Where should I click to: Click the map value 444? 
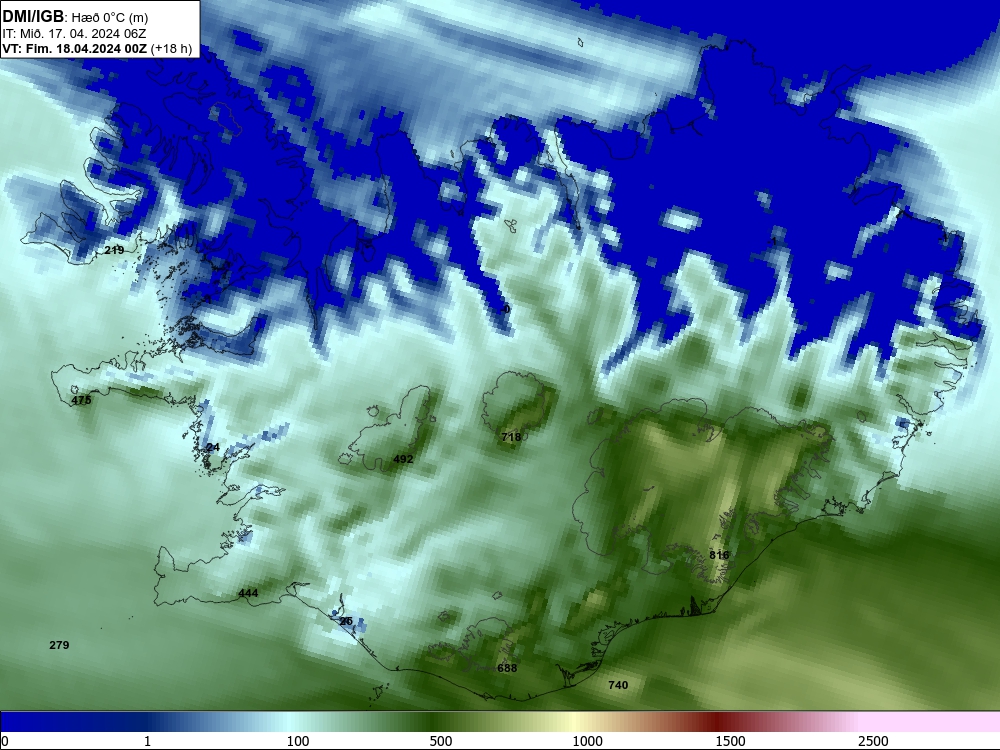(248, 593)
